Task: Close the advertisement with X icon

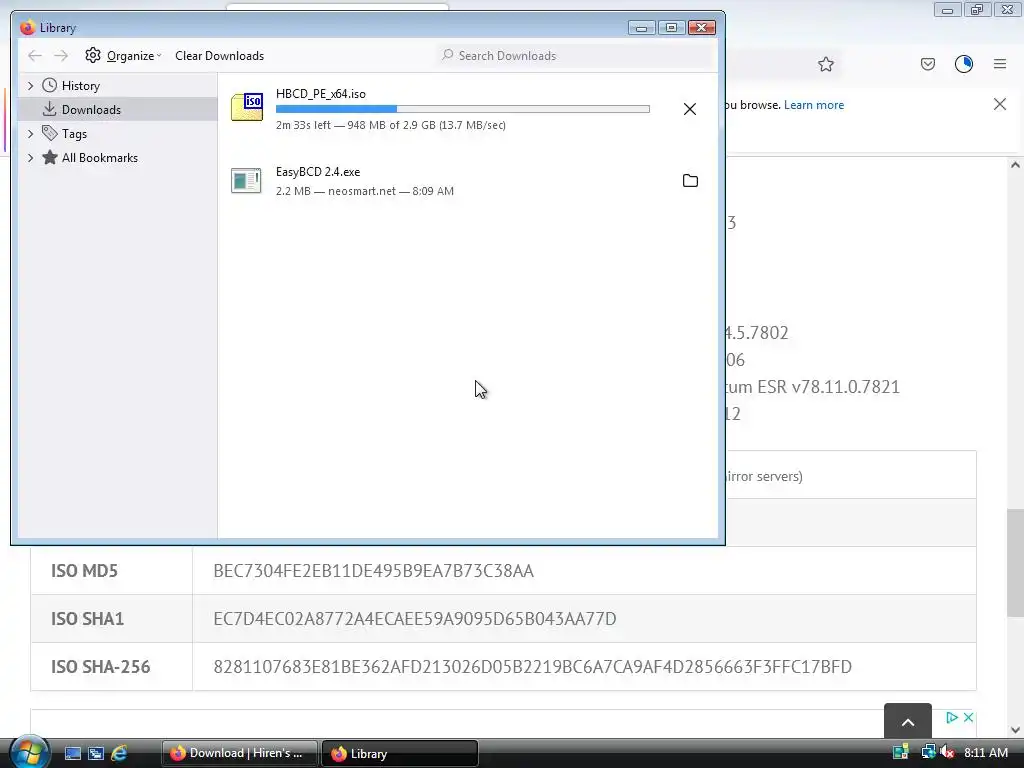Action: click(x=968, y=717)
